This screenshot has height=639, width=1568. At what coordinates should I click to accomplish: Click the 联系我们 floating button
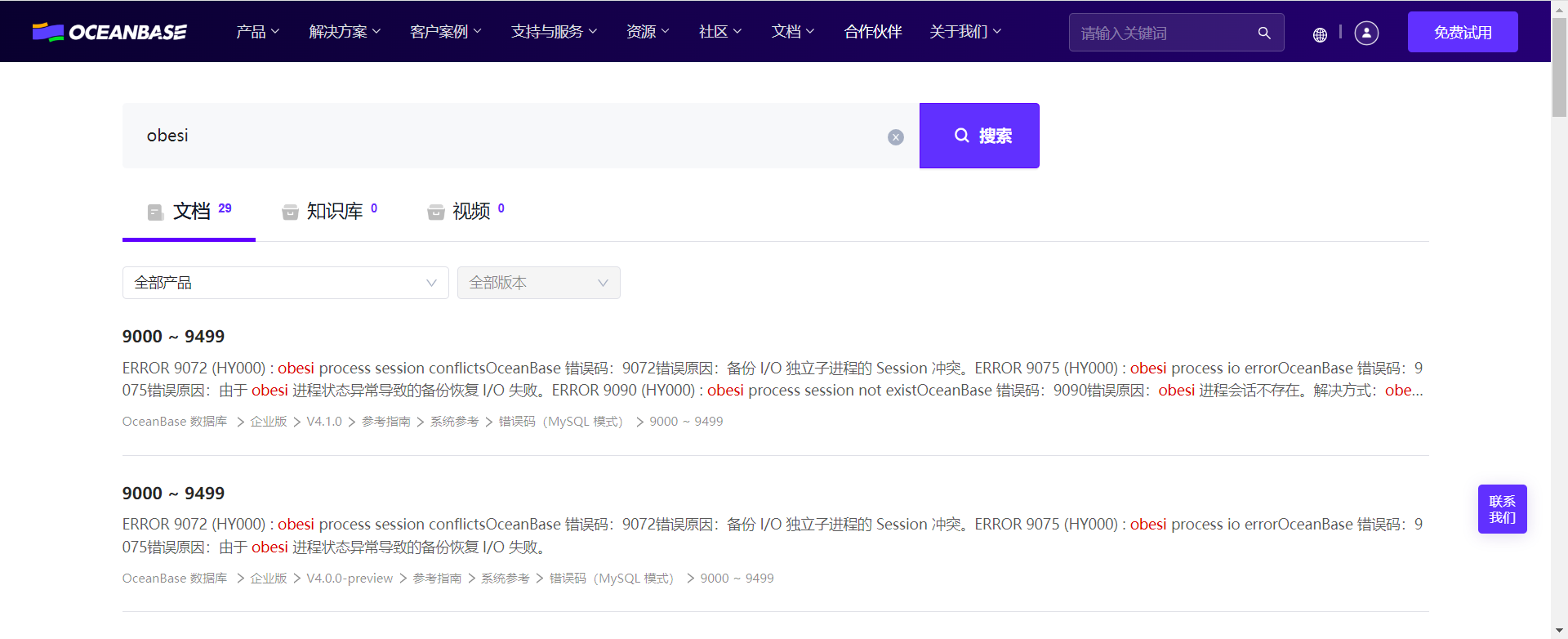pyautogui.click(x=1503, y=509)
